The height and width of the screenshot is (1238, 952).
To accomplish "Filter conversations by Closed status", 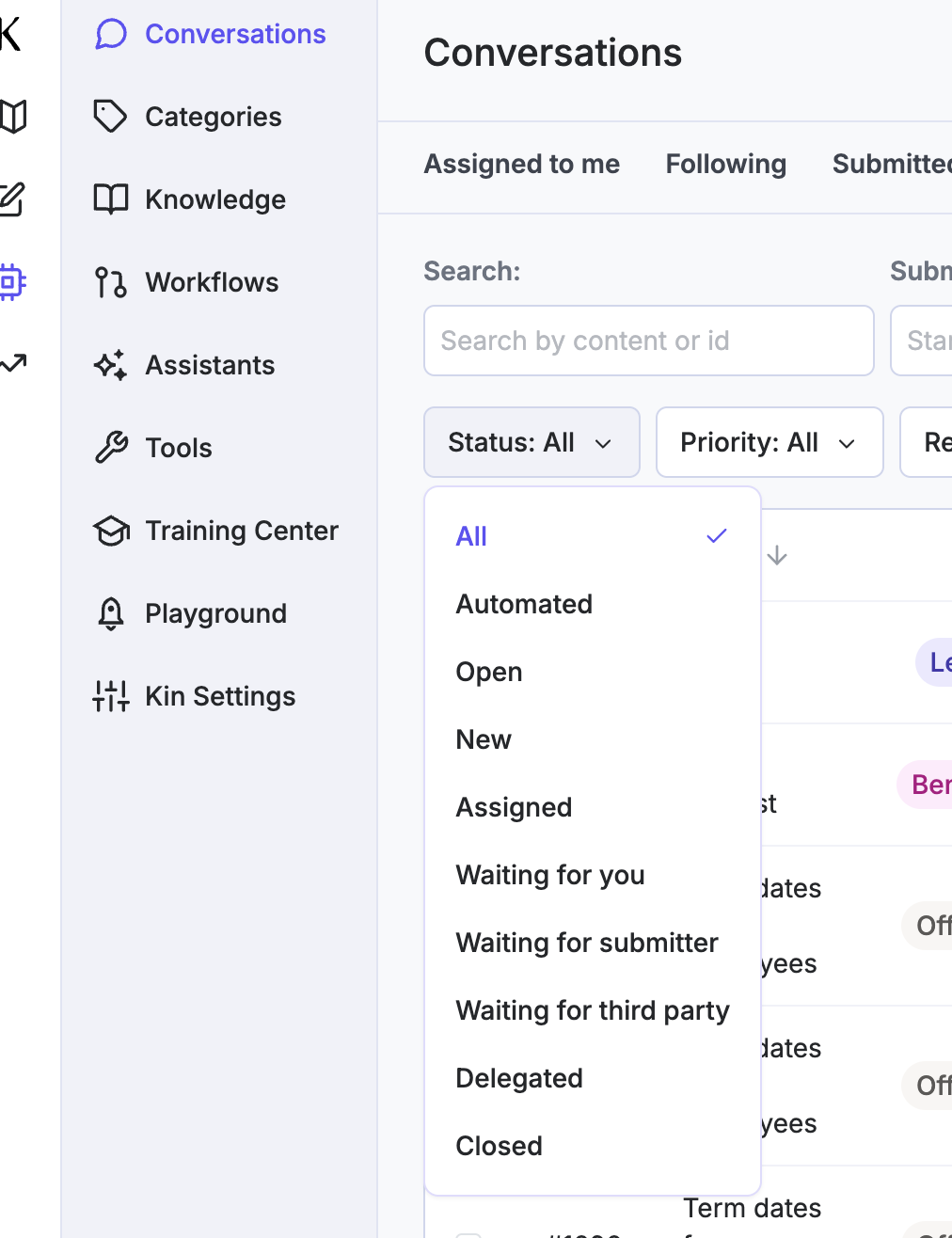I will point(593,1146).
